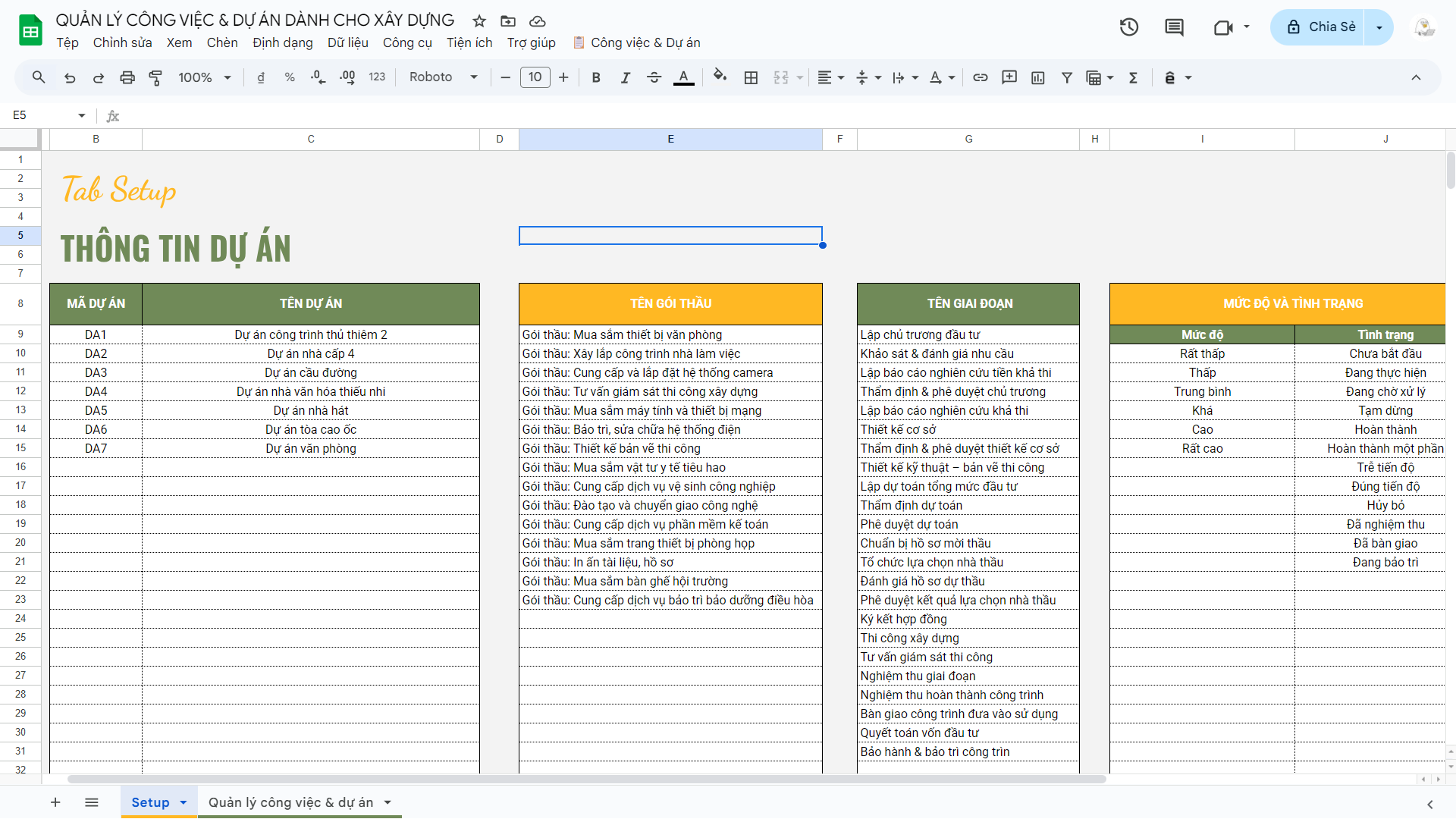Open the fill color paint bucket

pos(720,77)
